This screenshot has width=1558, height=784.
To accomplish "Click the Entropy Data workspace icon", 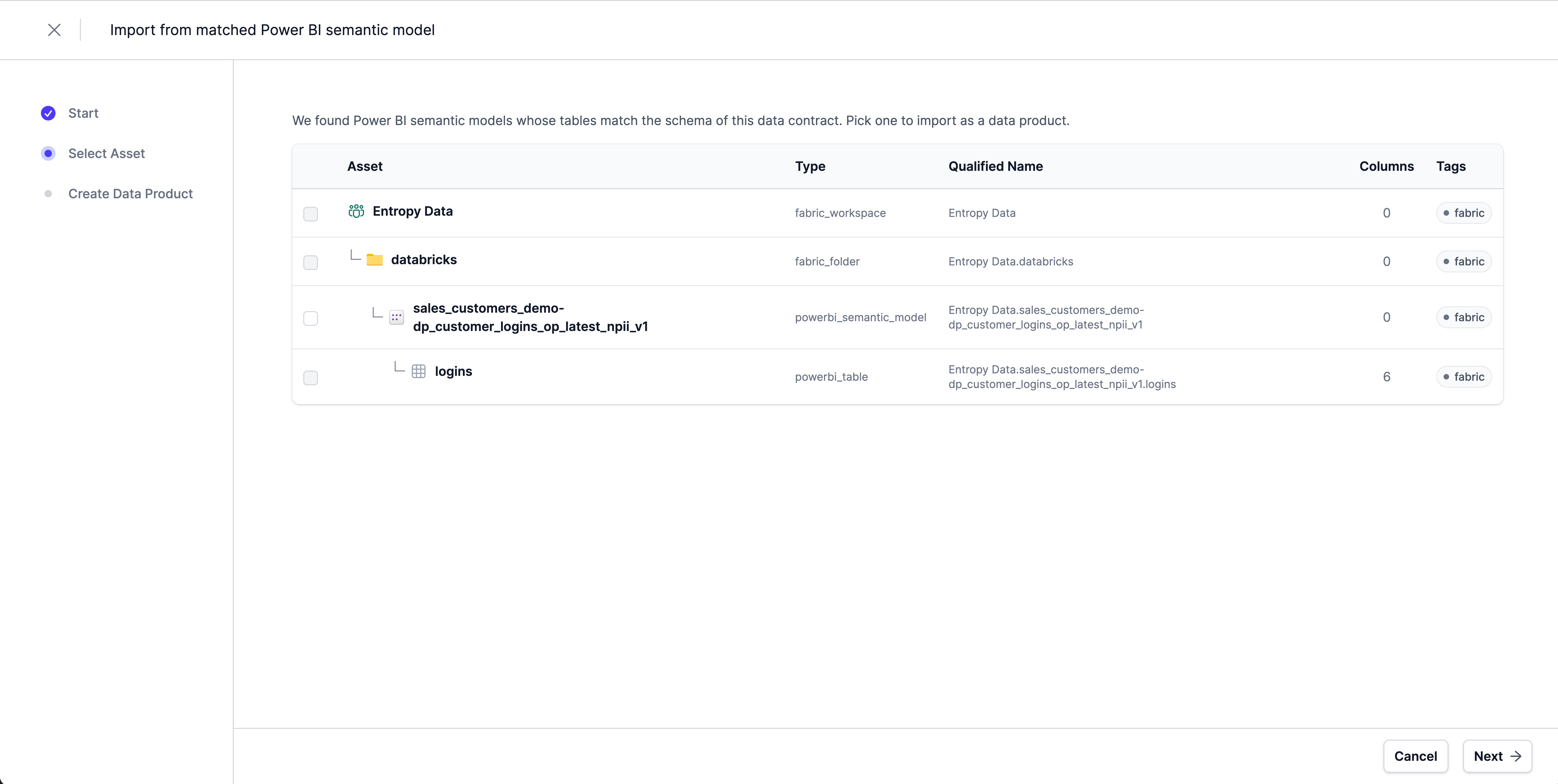I will [356, 211].
